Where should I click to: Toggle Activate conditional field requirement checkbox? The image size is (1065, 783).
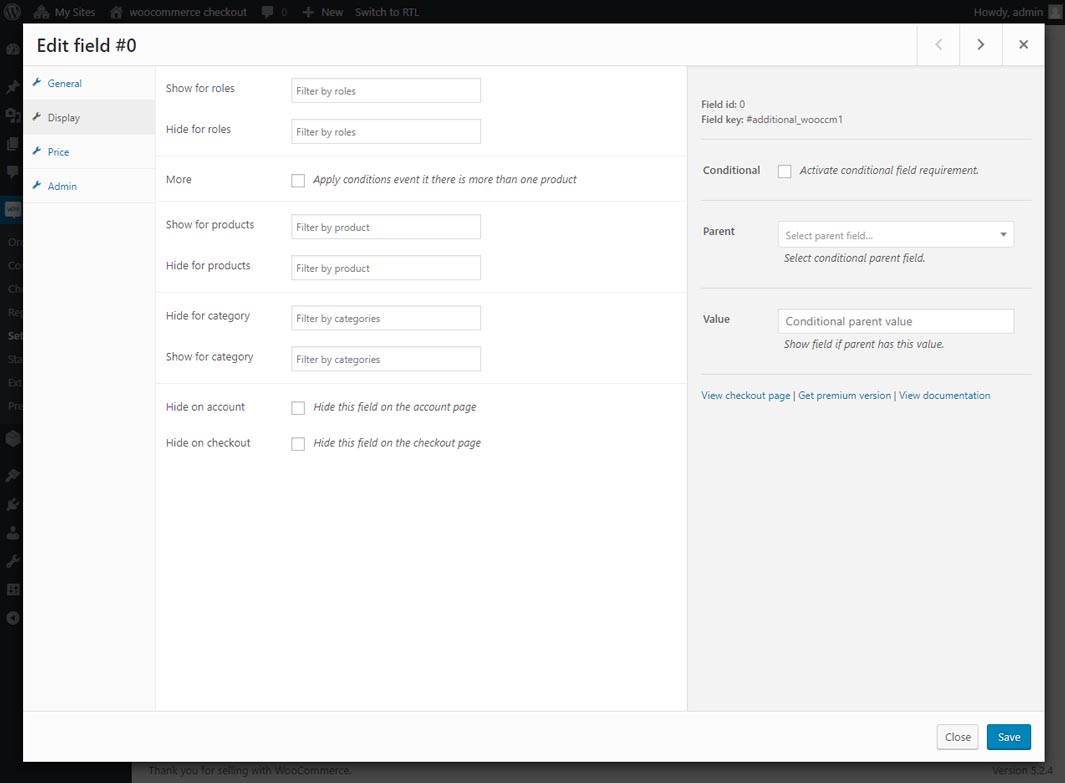tap(785, 172)
